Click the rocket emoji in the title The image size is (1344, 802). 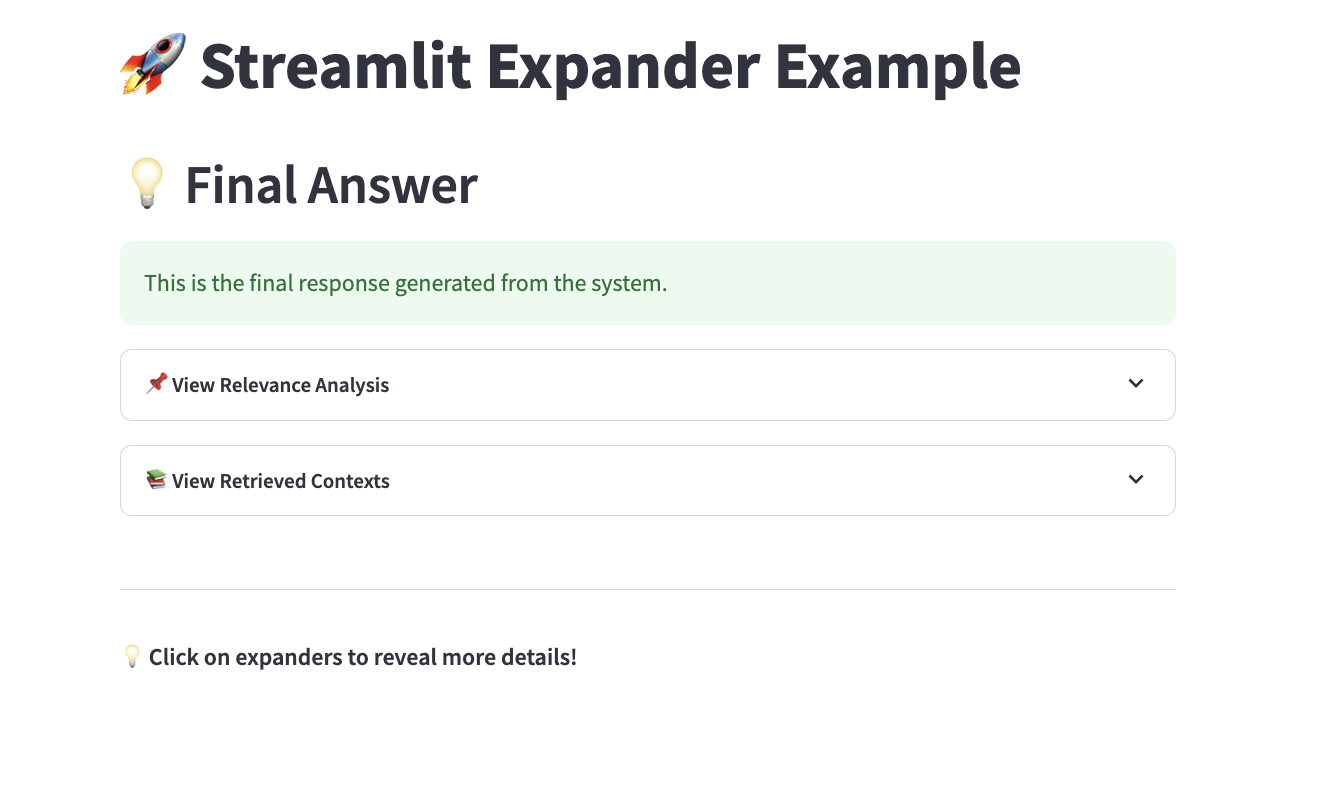point(153,65)
